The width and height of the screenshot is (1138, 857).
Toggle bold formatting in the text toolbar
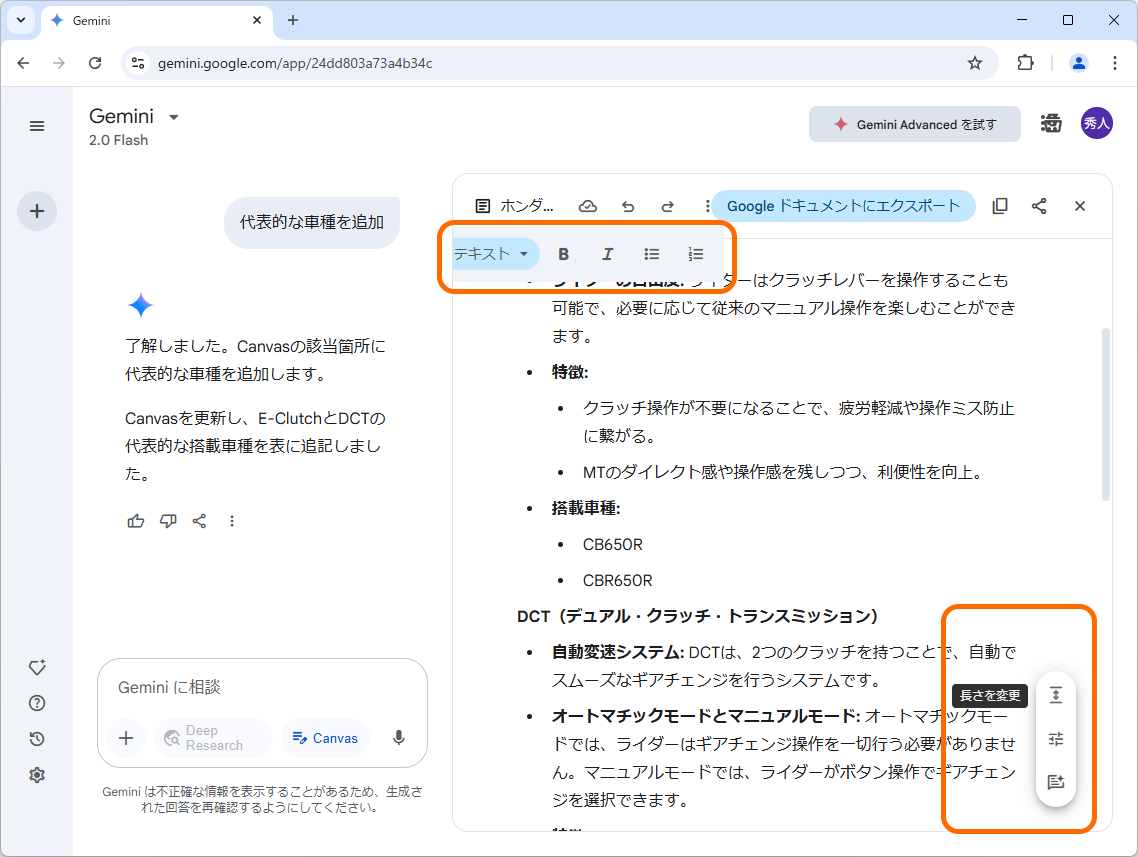563,254
